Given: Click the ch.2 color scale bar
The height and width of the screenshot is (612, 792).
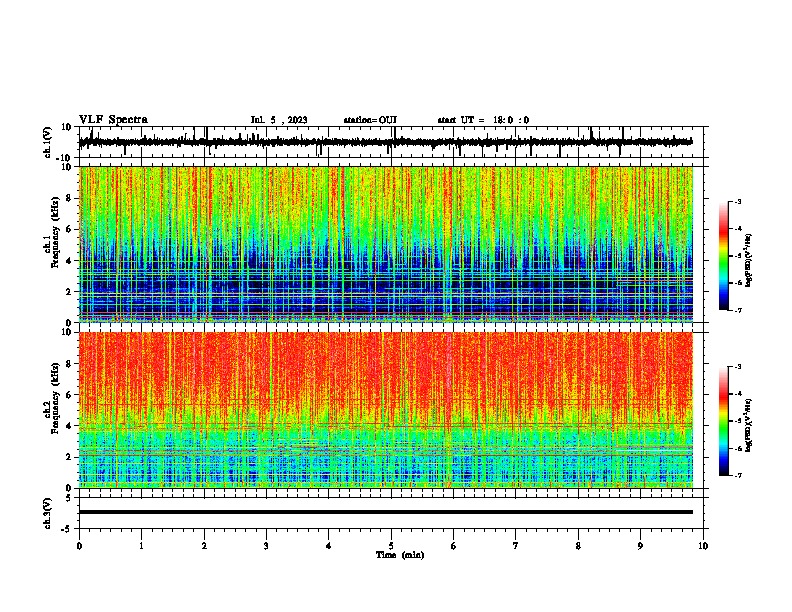Looking at the screenshot, I should click(724, 421).
